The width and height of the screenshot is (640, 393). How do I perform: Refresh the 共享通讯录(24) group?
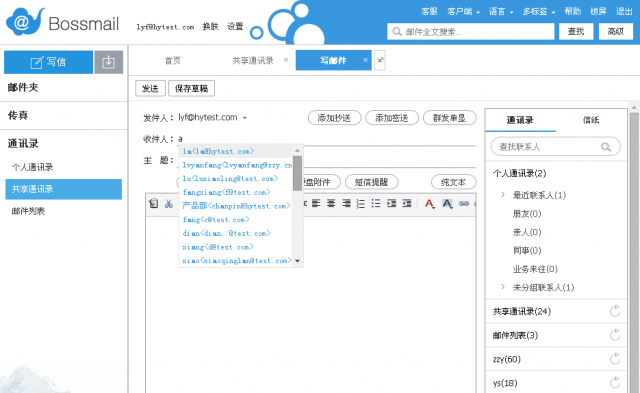[615, 311]
